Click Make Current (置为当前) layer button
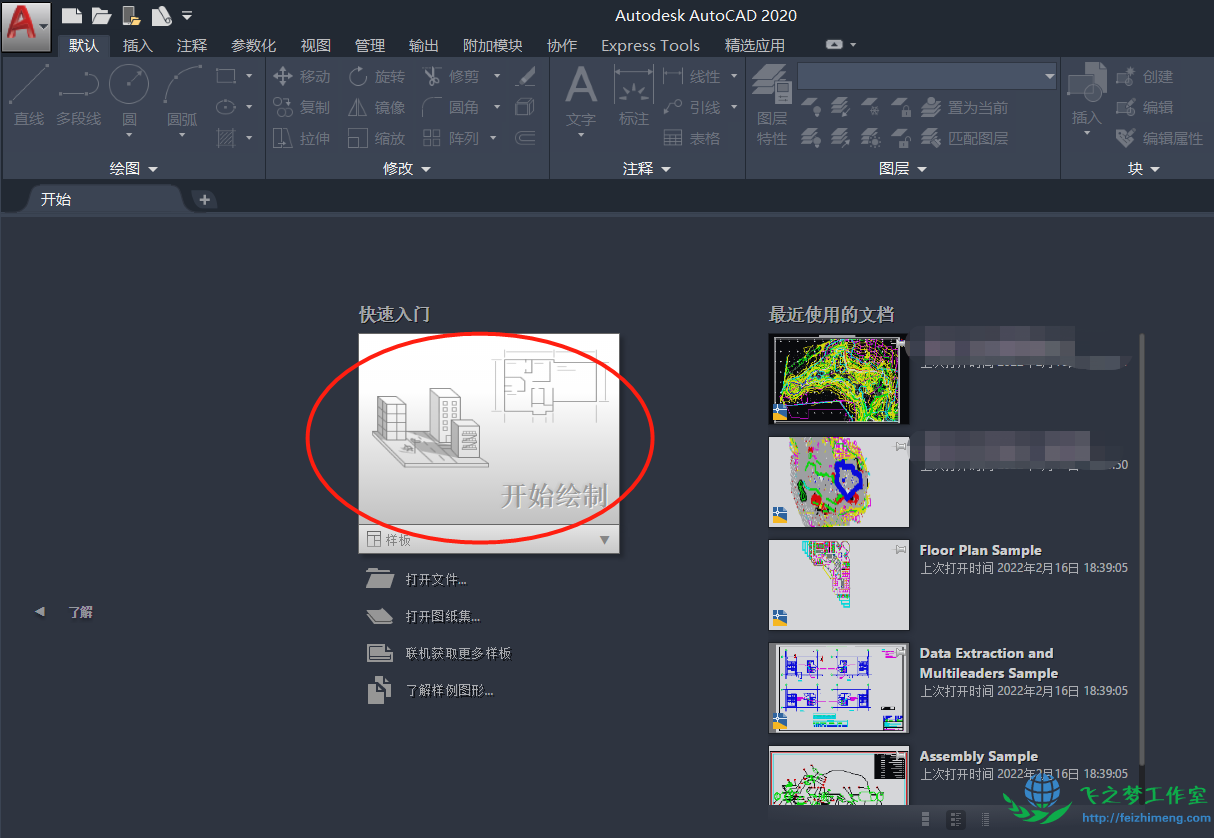 (965, 107)
